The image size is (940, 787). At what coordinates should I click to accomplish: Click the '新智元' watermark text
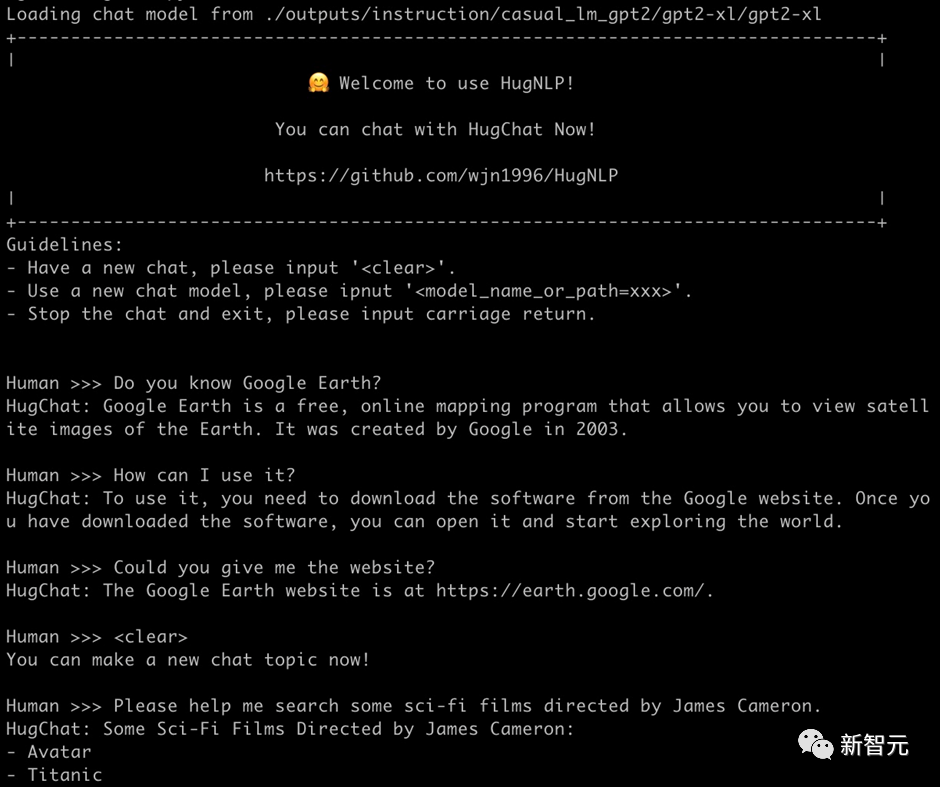pyautogui.click(x=874, y=745)
